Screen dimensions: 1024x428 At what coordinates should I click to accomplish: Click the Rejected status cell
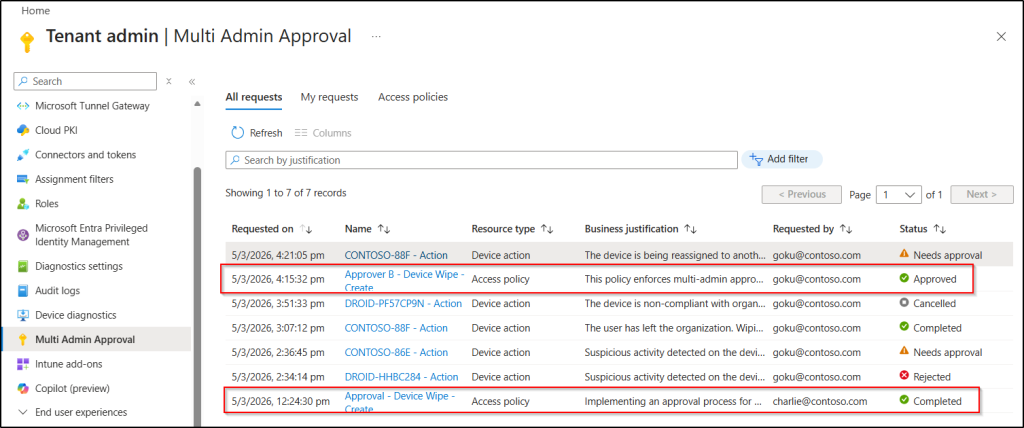pos(925,377)
